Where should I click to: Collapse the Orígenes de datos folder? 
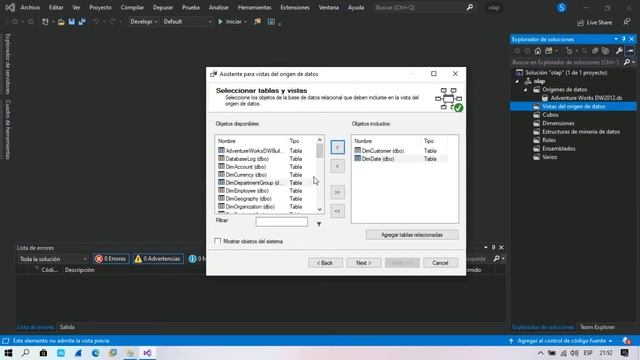pos(526,90)
